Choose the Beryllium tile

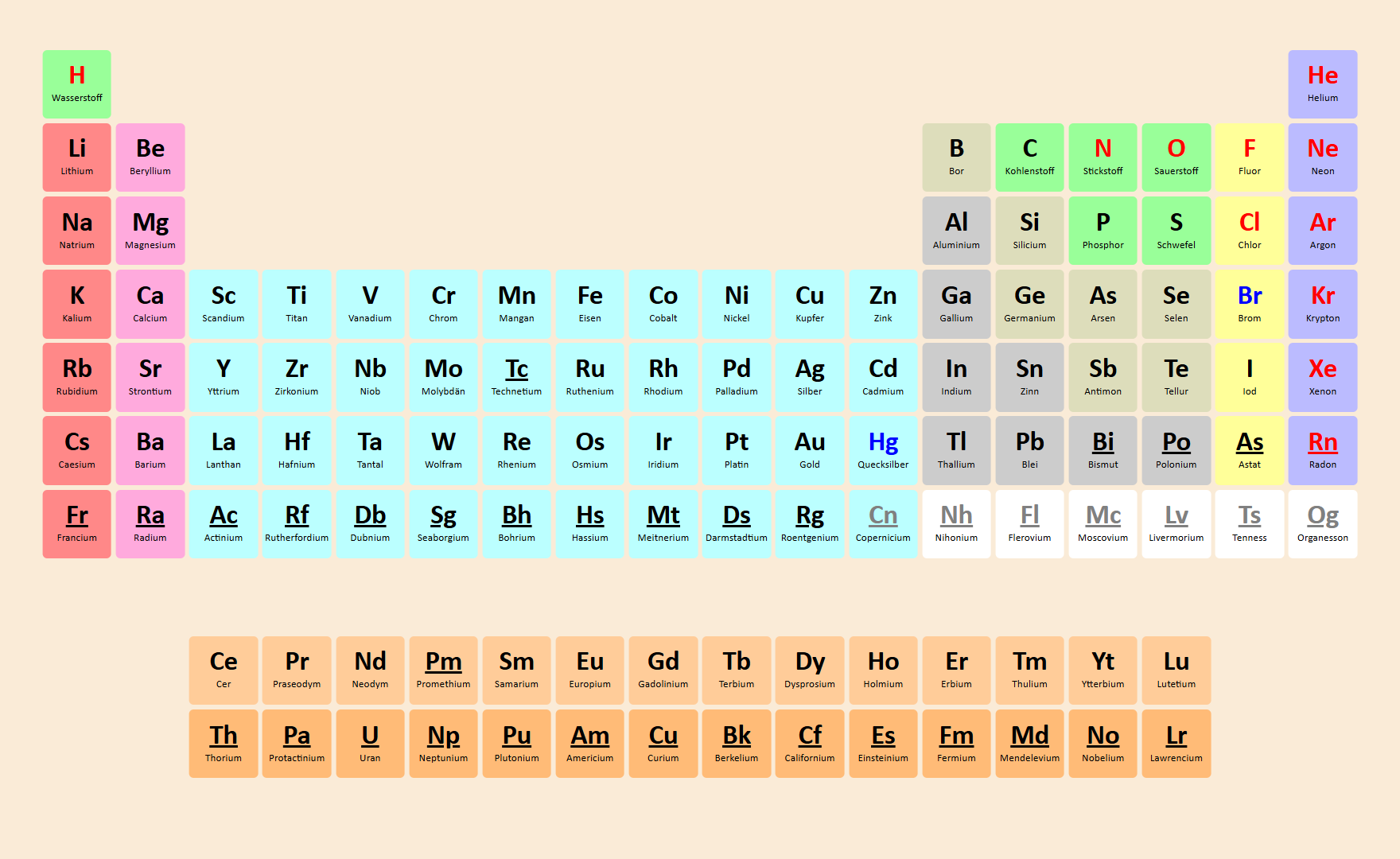coord(150,157)
